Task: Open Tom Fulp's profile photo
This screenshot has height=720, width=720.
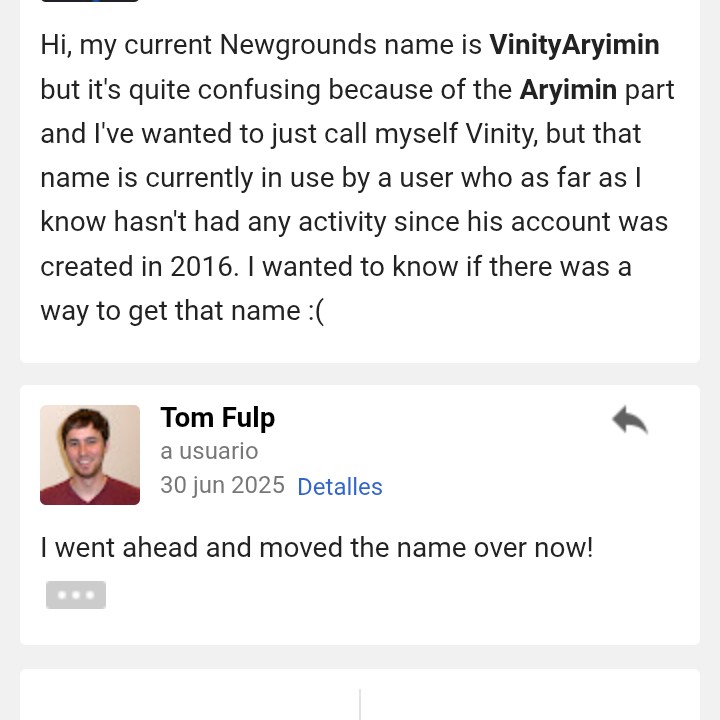Action: pyautogui.click(x=90, y=455)
